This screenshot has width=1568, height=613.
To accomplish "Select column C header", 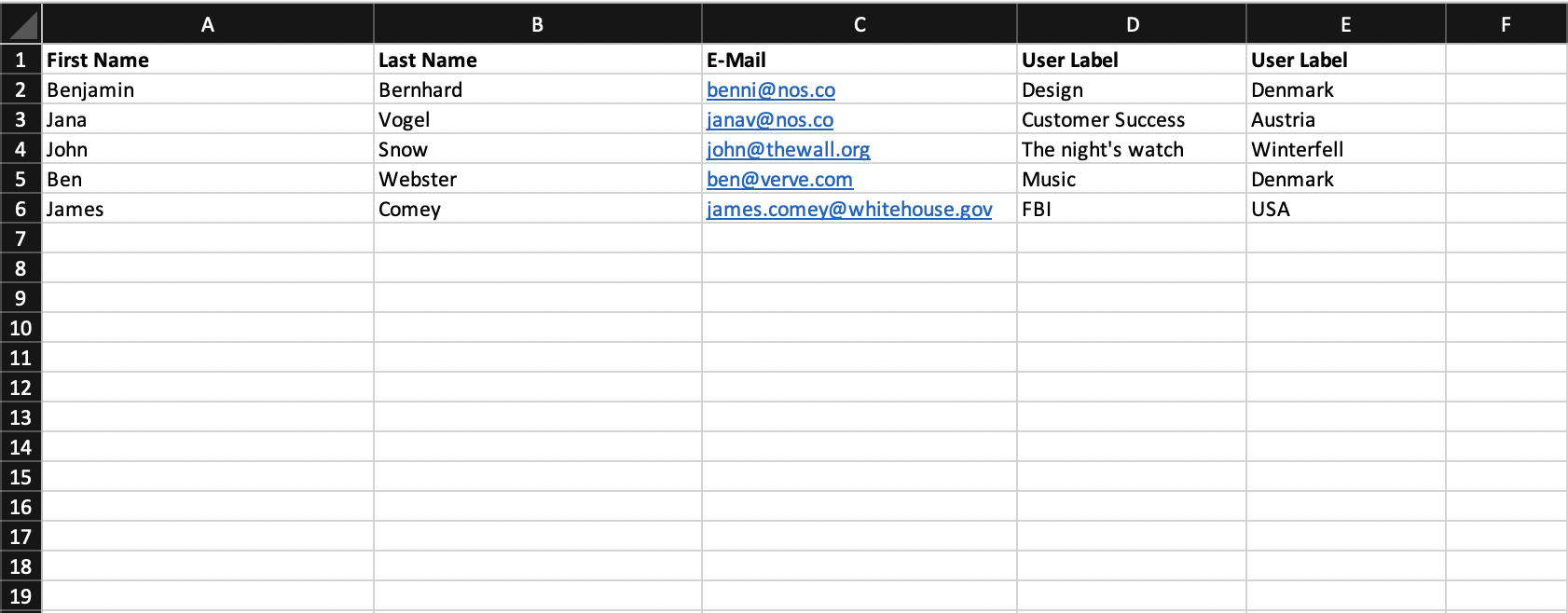I will pos(860,24).
